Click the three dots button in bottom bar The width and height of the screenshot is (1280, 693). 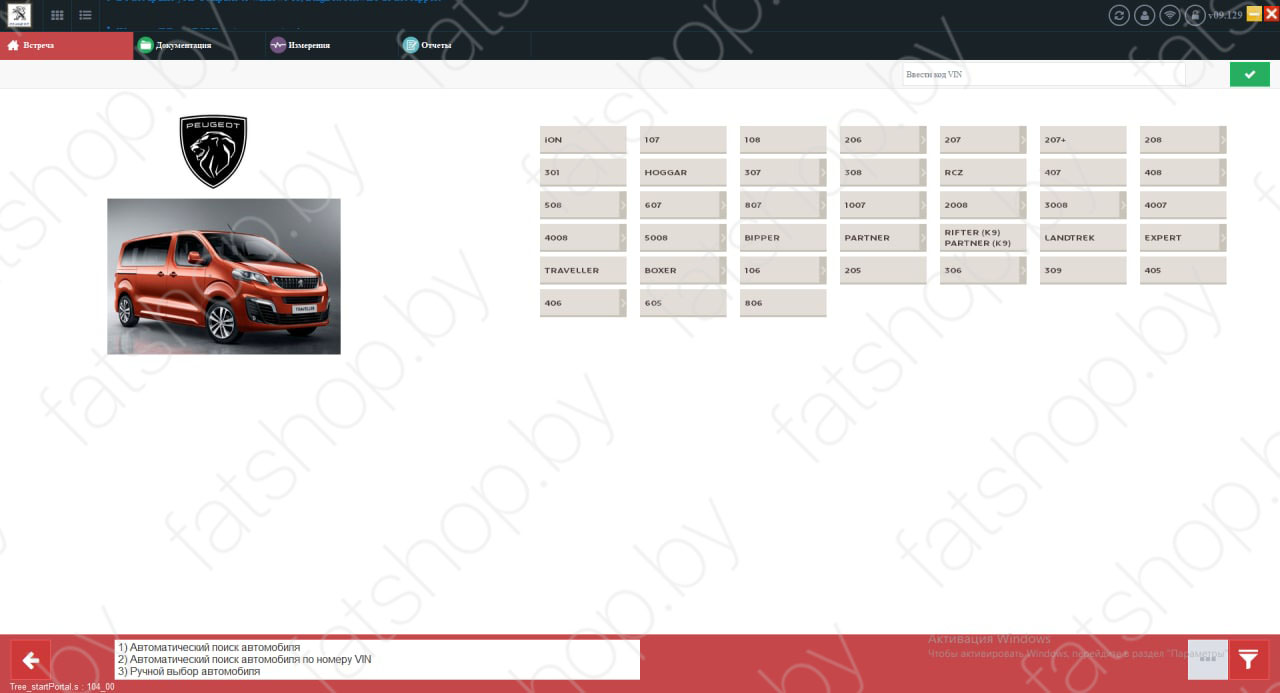[x=1207, y=660]
